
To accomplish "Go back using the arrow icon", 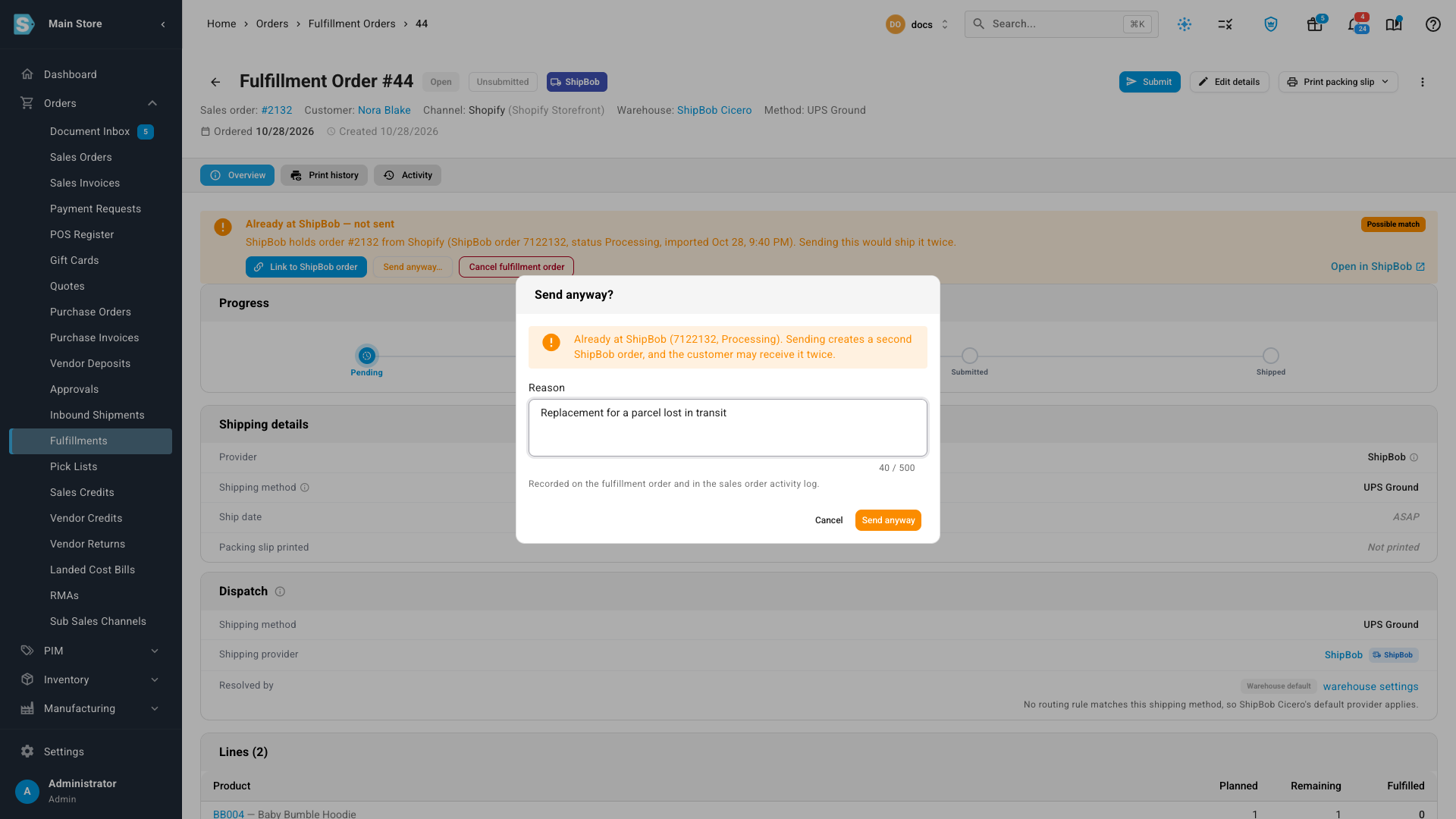I will click(x=215, y=82).
